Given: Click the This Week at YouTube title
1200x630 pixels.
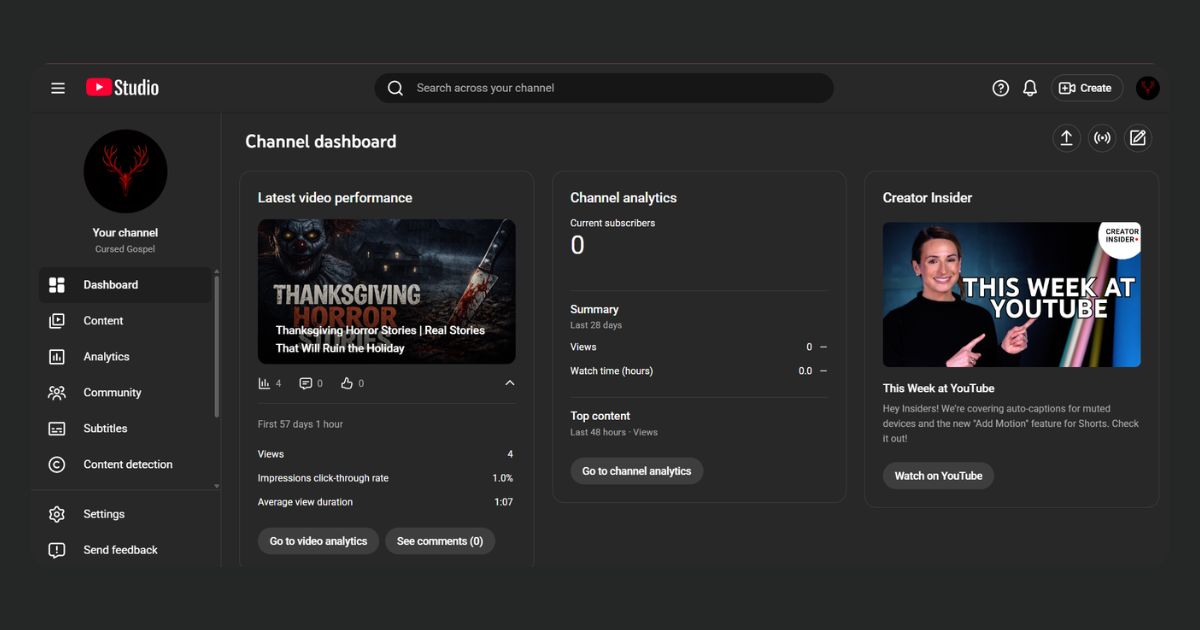Looking at the screenshot, I should (x=938, y=388).
